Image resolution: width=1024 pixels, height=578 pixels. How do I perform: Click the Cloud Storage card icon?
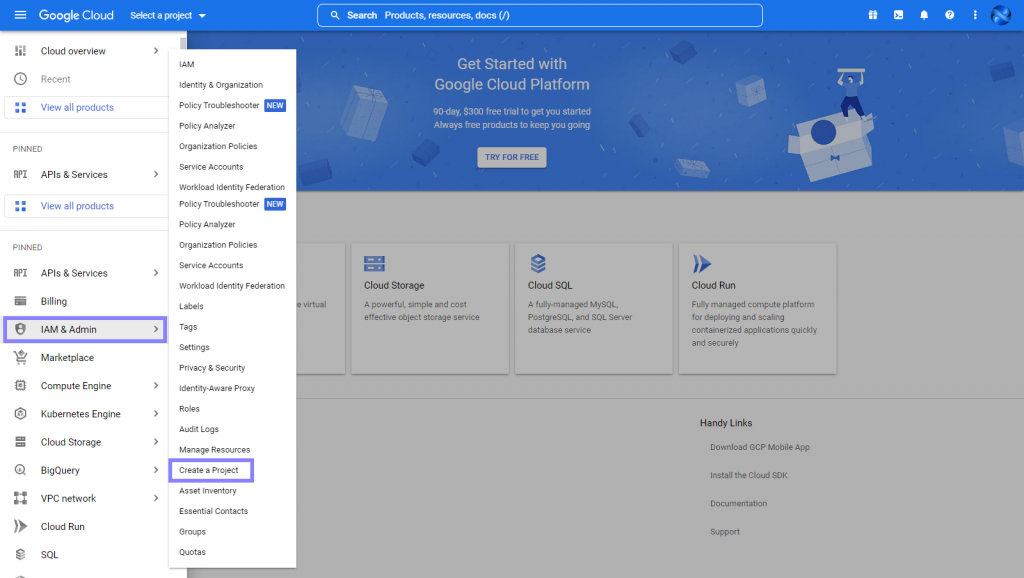374,264
